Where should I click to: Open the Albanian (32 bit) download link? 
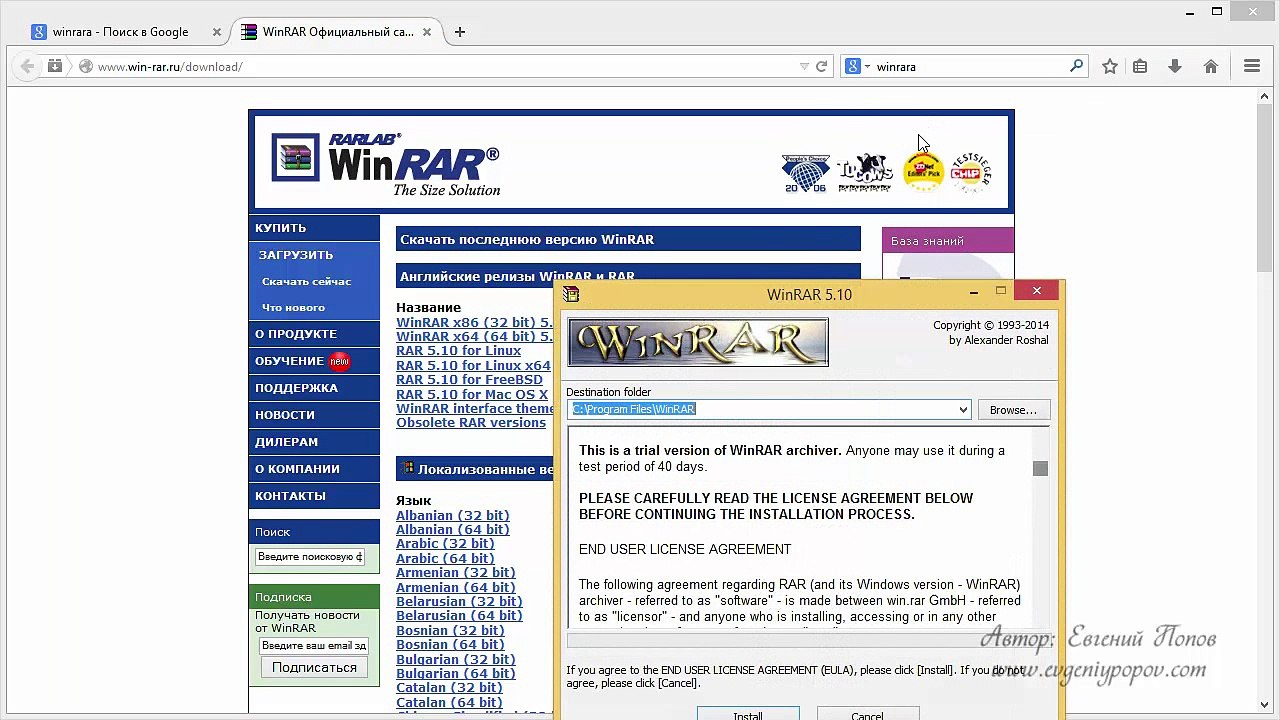[452, 516]
